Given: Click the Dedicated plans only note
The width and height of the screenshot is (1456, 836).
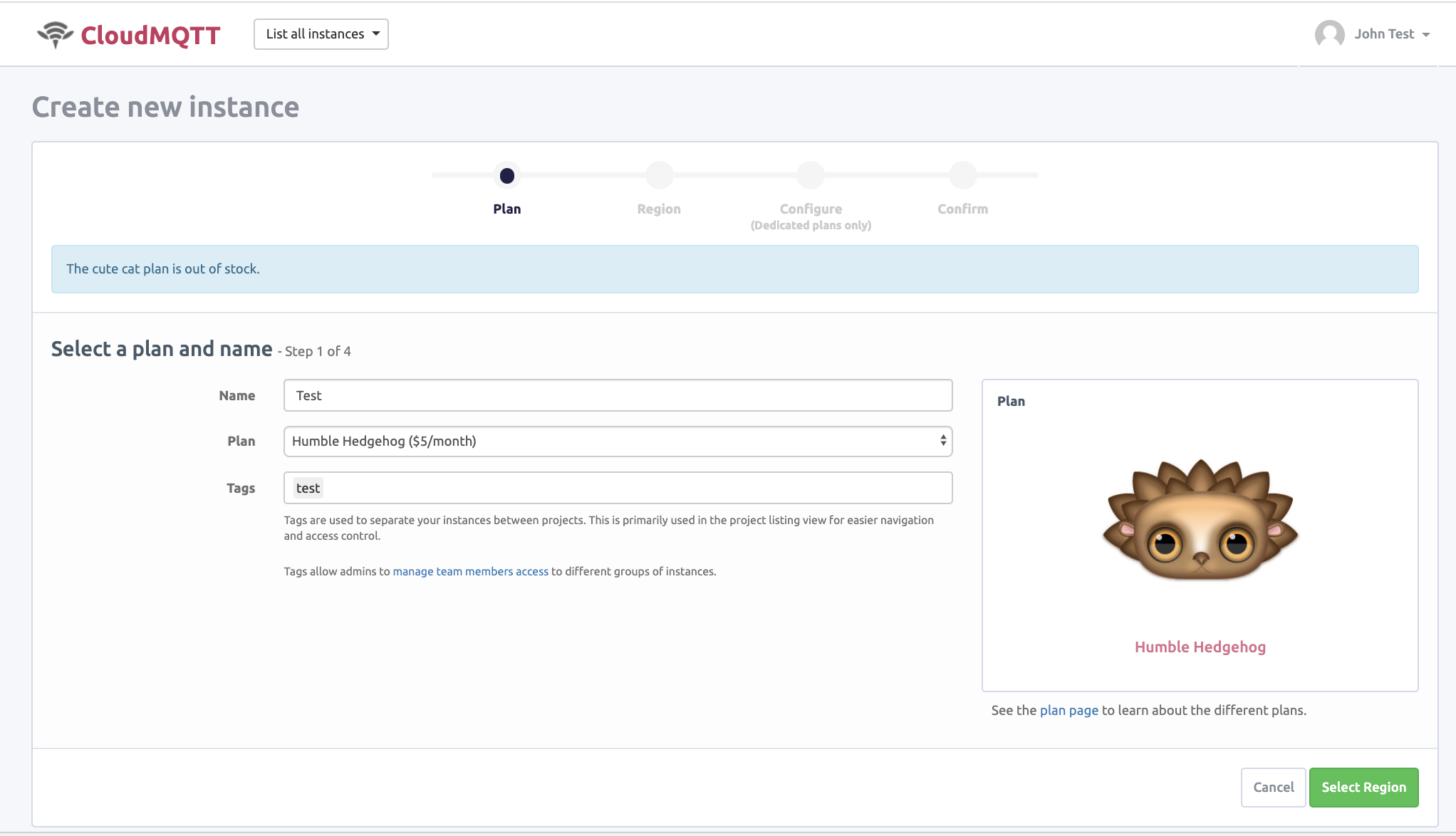Looking at the screenshot, I should point(811,225).
